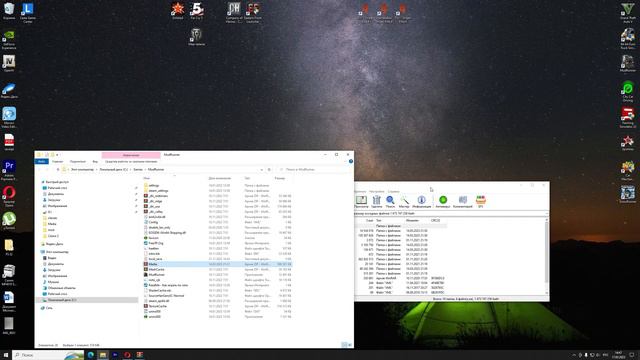Open the Windows Start menu
This screenshot has width=640, height=360.
[6, 355]
